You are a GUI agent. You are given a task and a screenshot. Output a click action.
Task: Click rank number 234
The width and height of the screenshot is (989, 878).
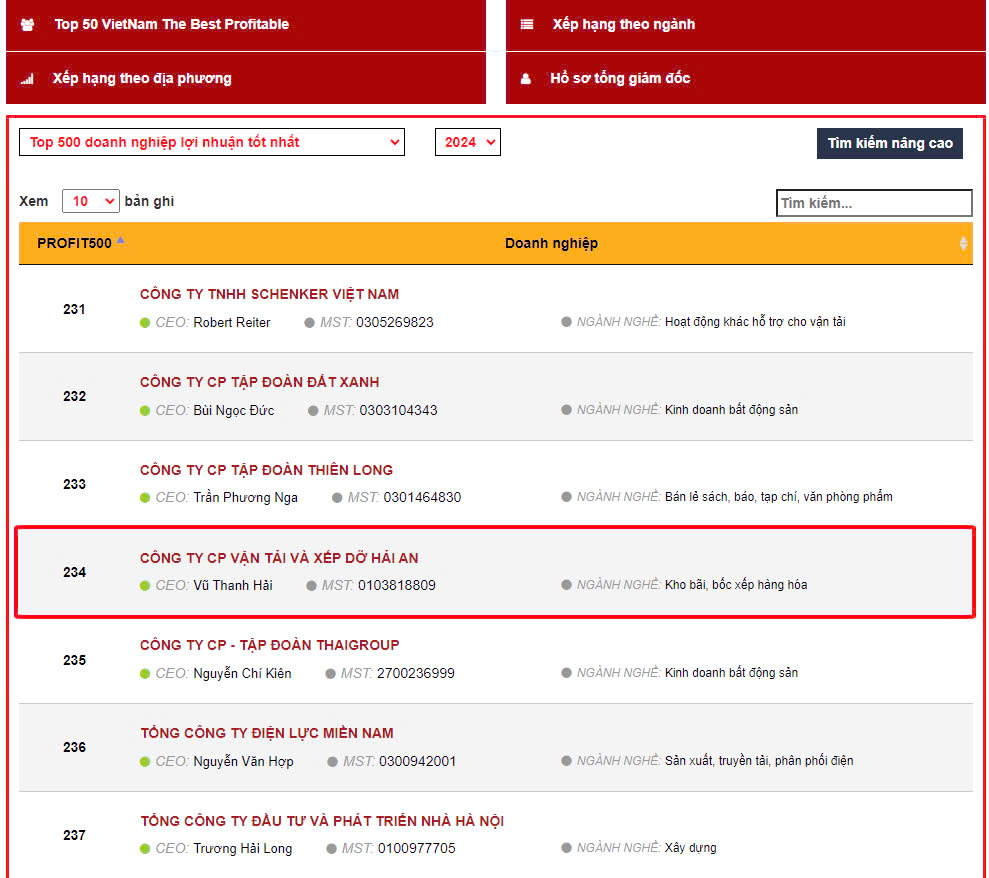coord(74,572)
